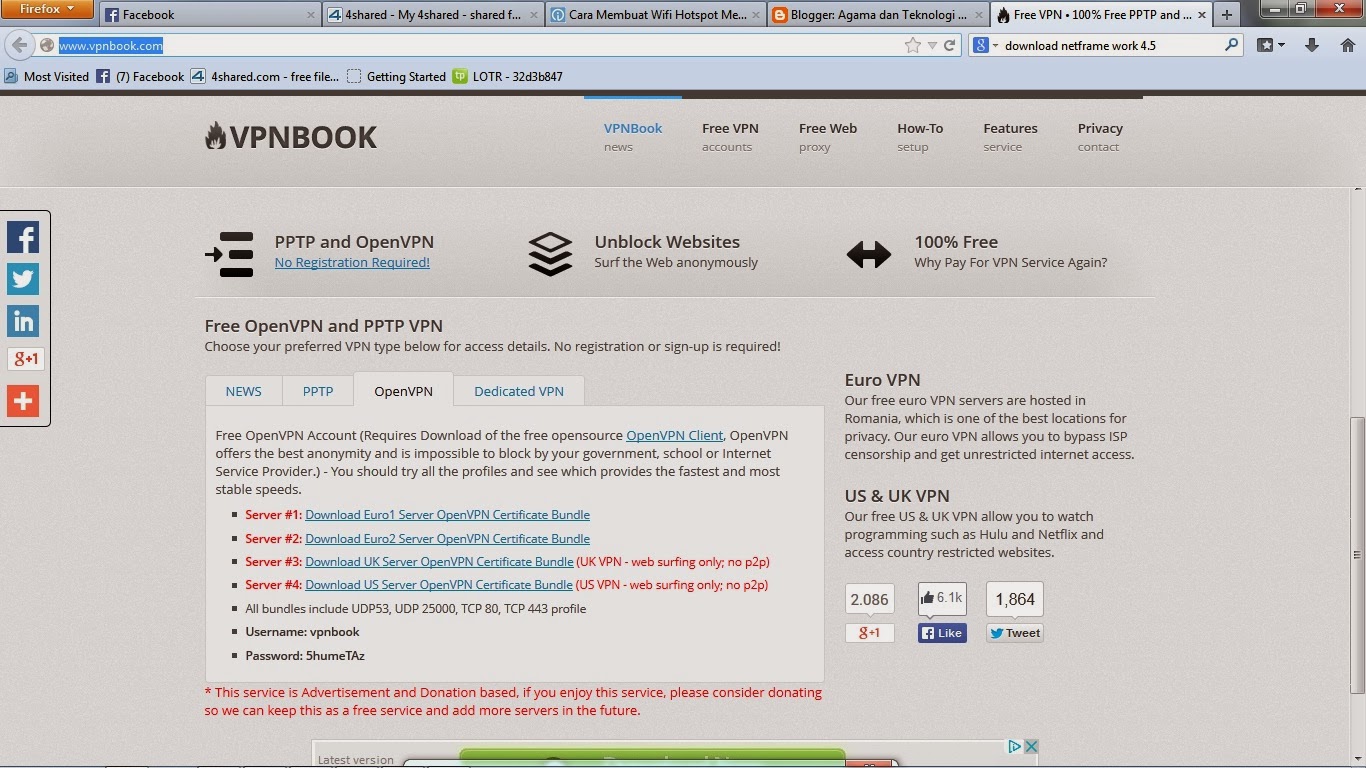Click the Google +1 sidebar share icon
Viewport: 1366px width, 768px height.
tap(25, 359)
